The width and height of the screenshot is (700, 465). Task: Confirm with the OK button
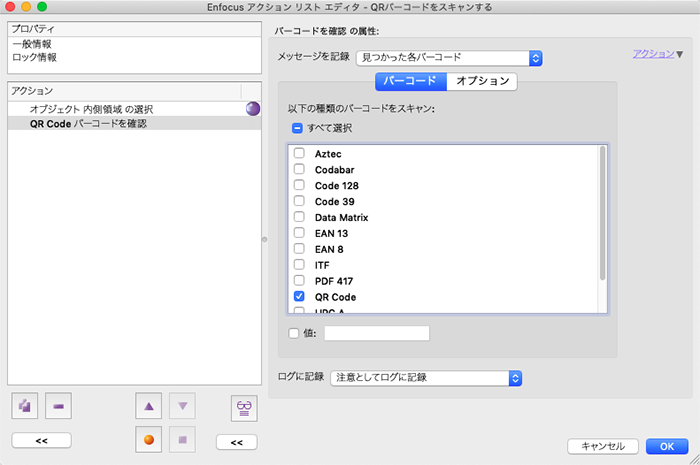pyautogui.click(x=667, y=446)
